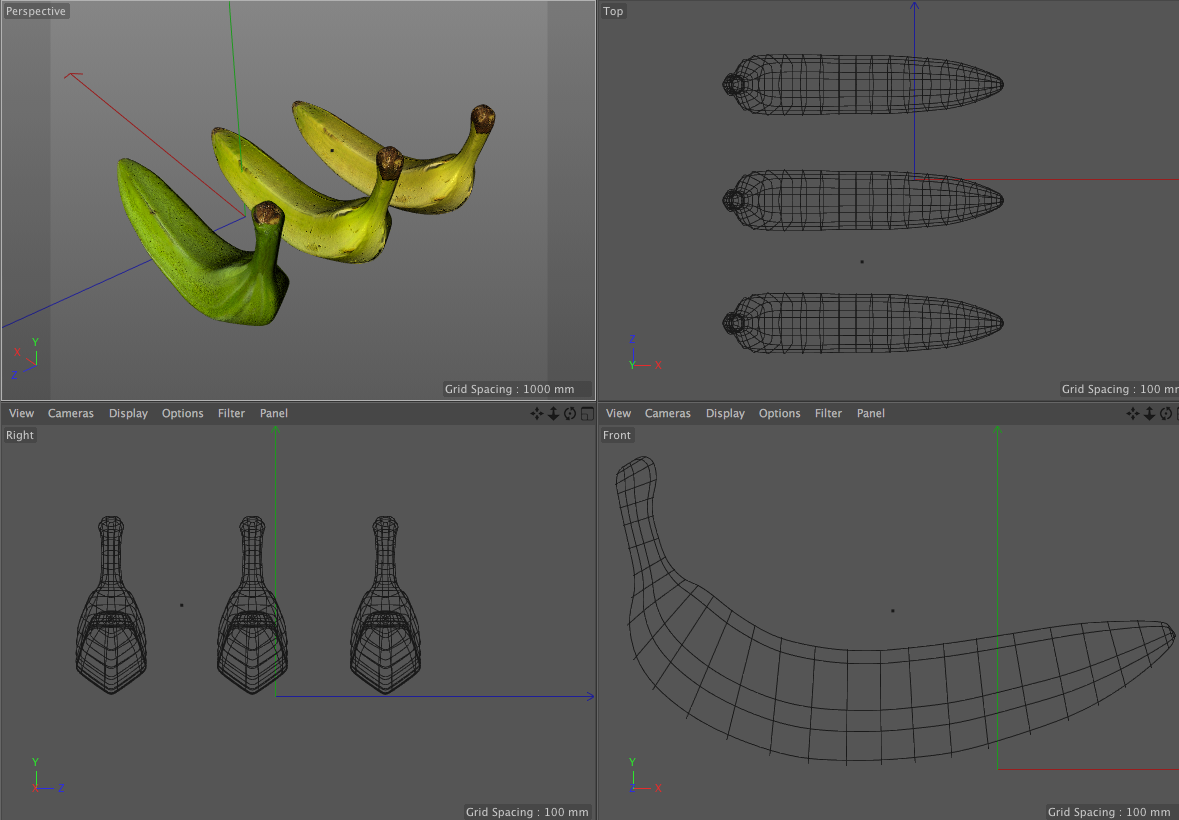Open the Options menu in the Front viewport
1179x820 pixels.
pos(780,413)
